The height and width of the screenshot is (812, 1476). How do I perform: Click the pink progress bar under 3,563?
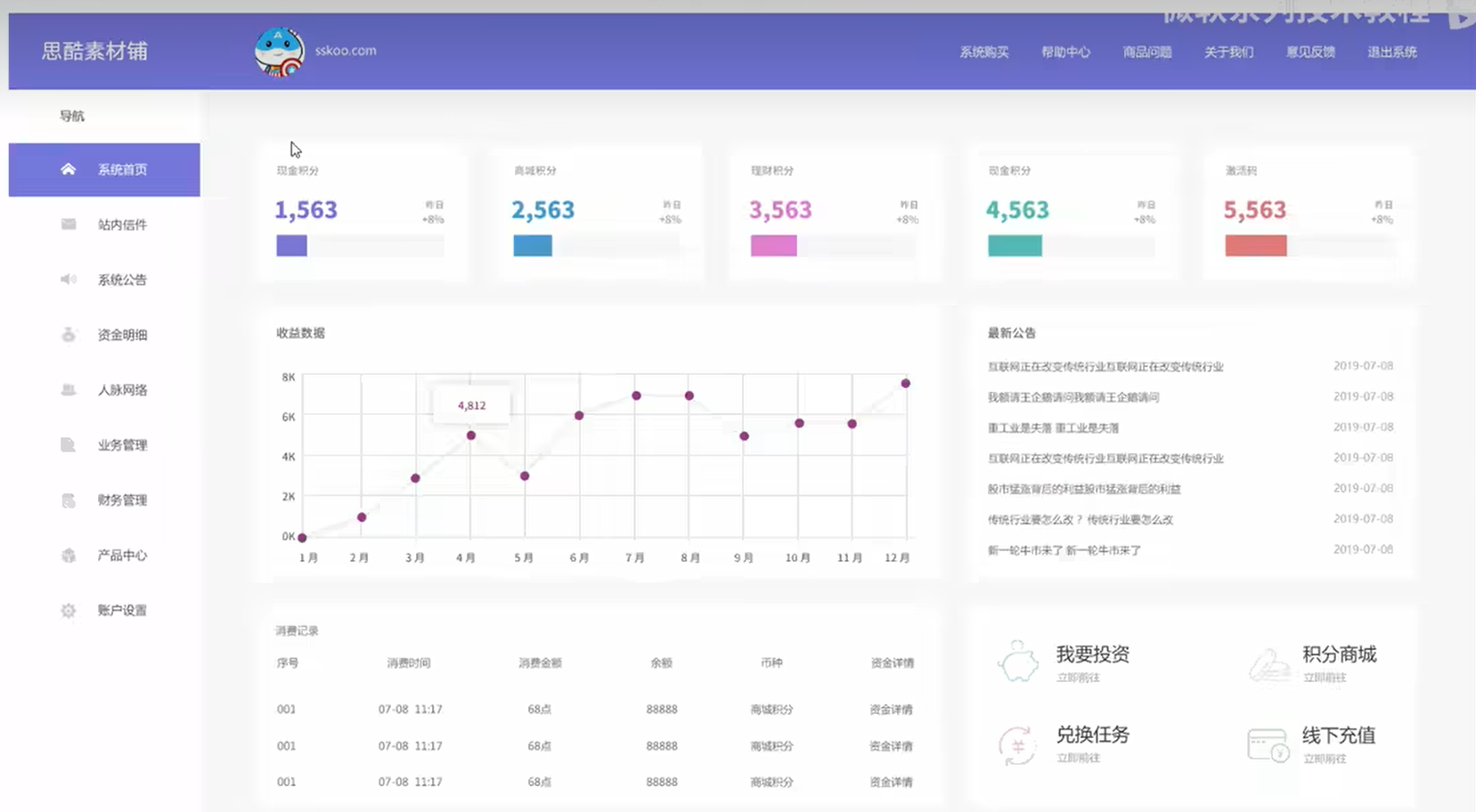tap(773, 246)
